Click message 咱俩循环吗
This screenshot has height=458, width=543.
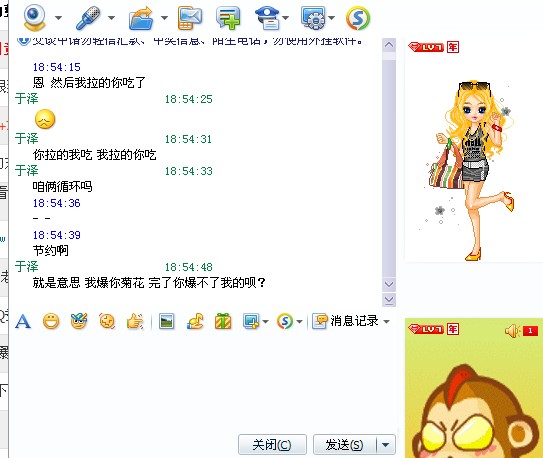[62, 187]
